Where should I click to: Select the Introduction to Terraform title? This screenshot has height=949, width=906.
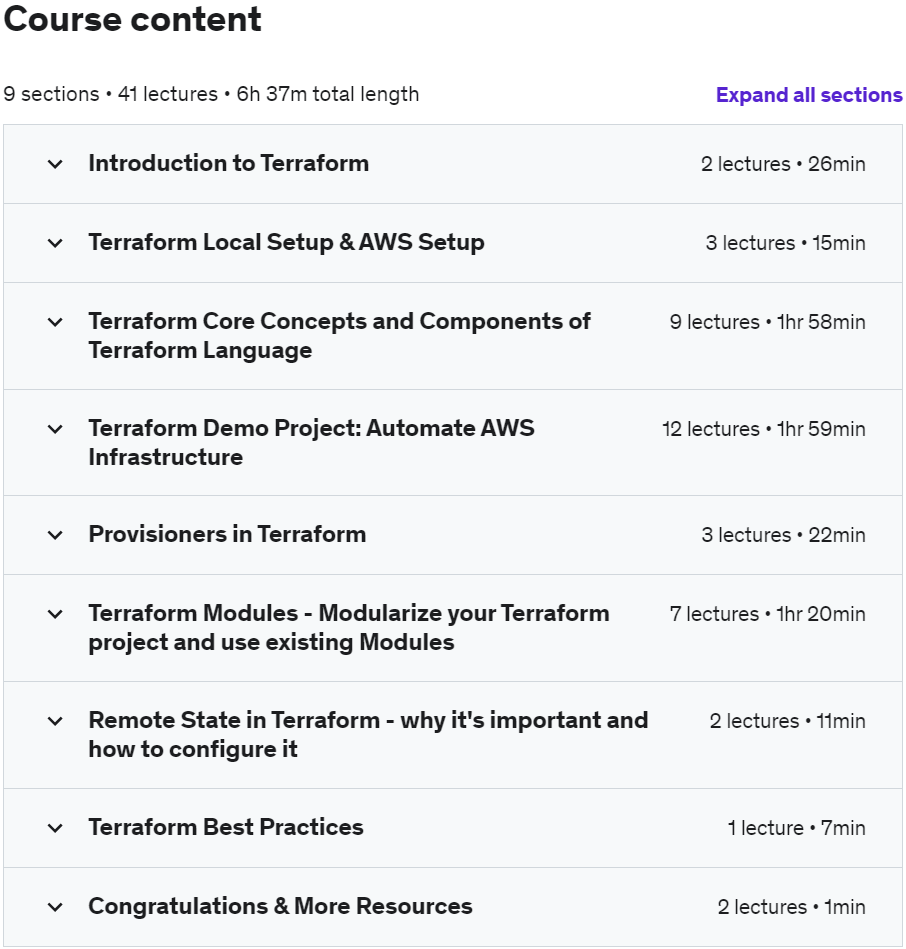tap(229, 163)
